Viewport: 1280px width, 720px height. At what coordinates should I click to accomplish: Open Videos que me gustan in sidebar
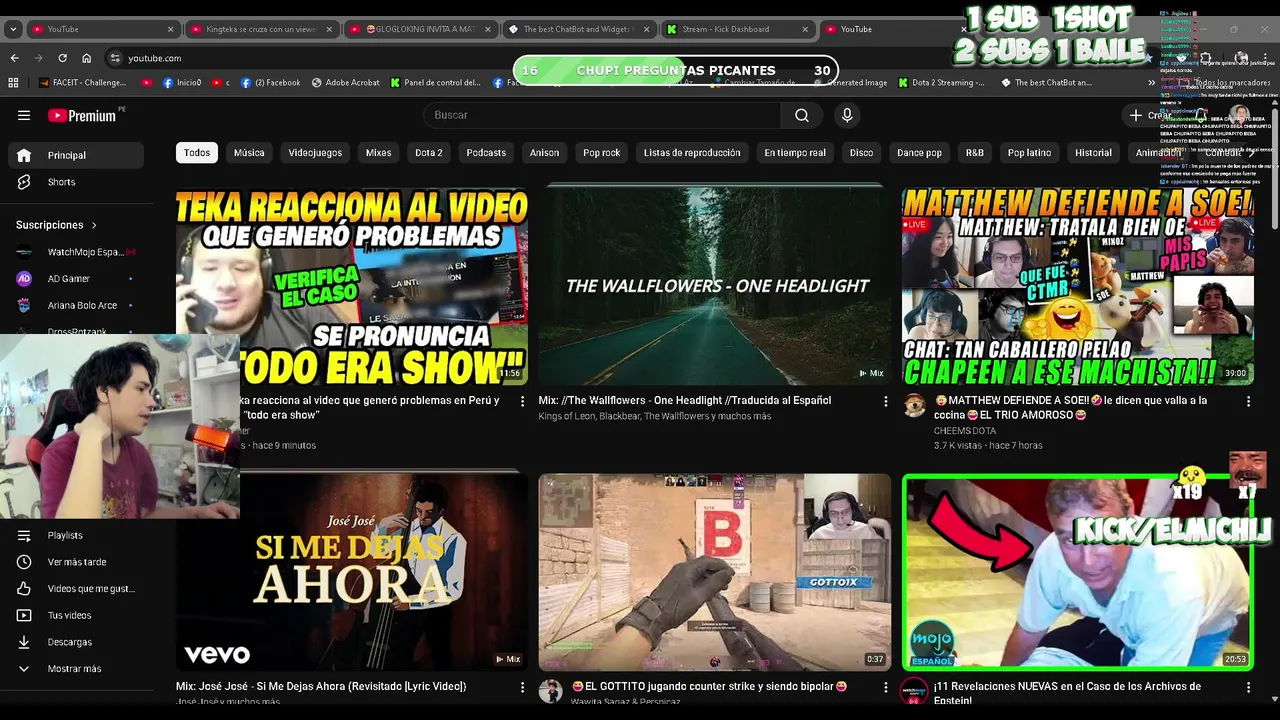tap(76, 589)
